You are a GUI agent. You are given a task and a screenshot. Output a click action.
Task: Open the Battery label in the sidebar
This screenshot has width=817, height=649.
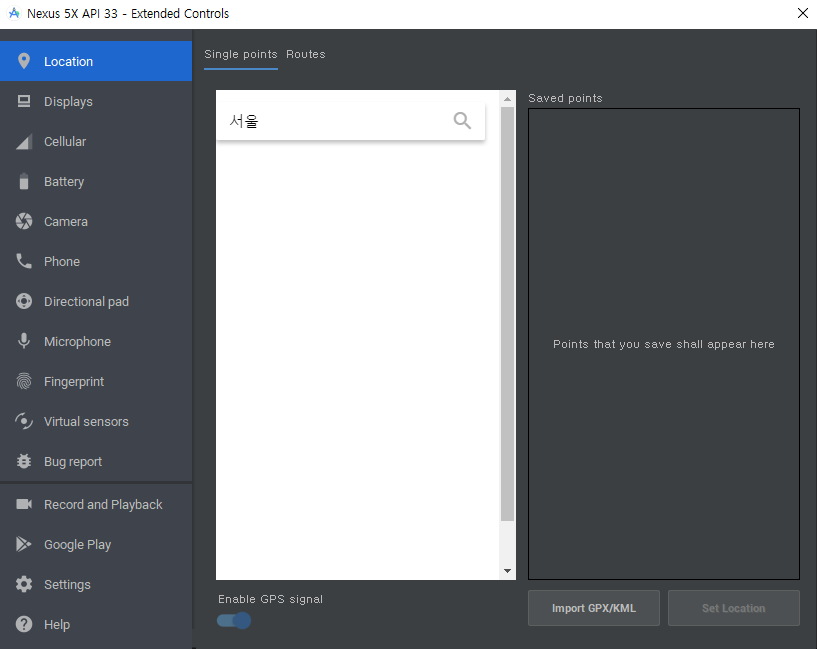64,182
